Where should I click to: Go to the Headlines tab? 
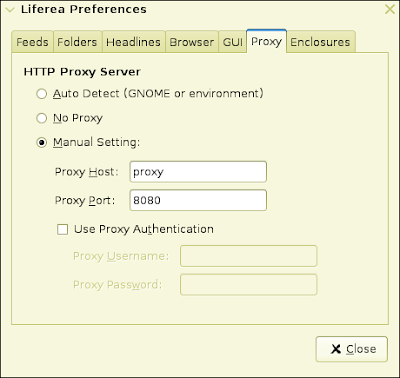(133, 42)
